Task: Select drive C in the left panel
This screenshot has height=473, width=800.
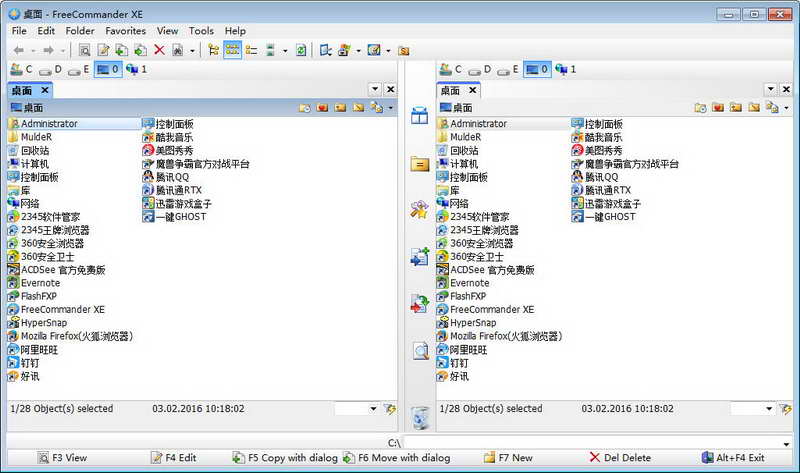Action: (x=21, y=69)
